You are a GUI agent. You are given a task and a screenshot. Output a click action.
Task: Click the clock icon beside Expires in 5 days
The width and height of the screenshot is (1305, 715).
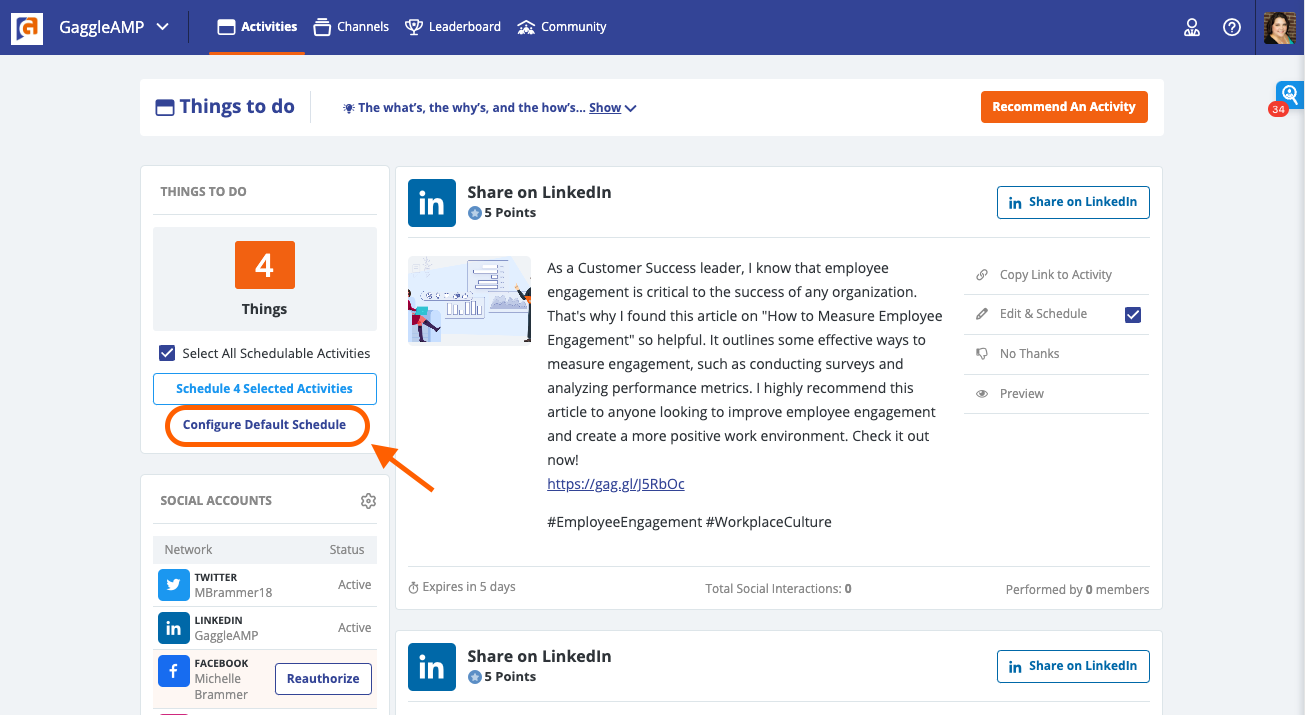coord(414,588)
